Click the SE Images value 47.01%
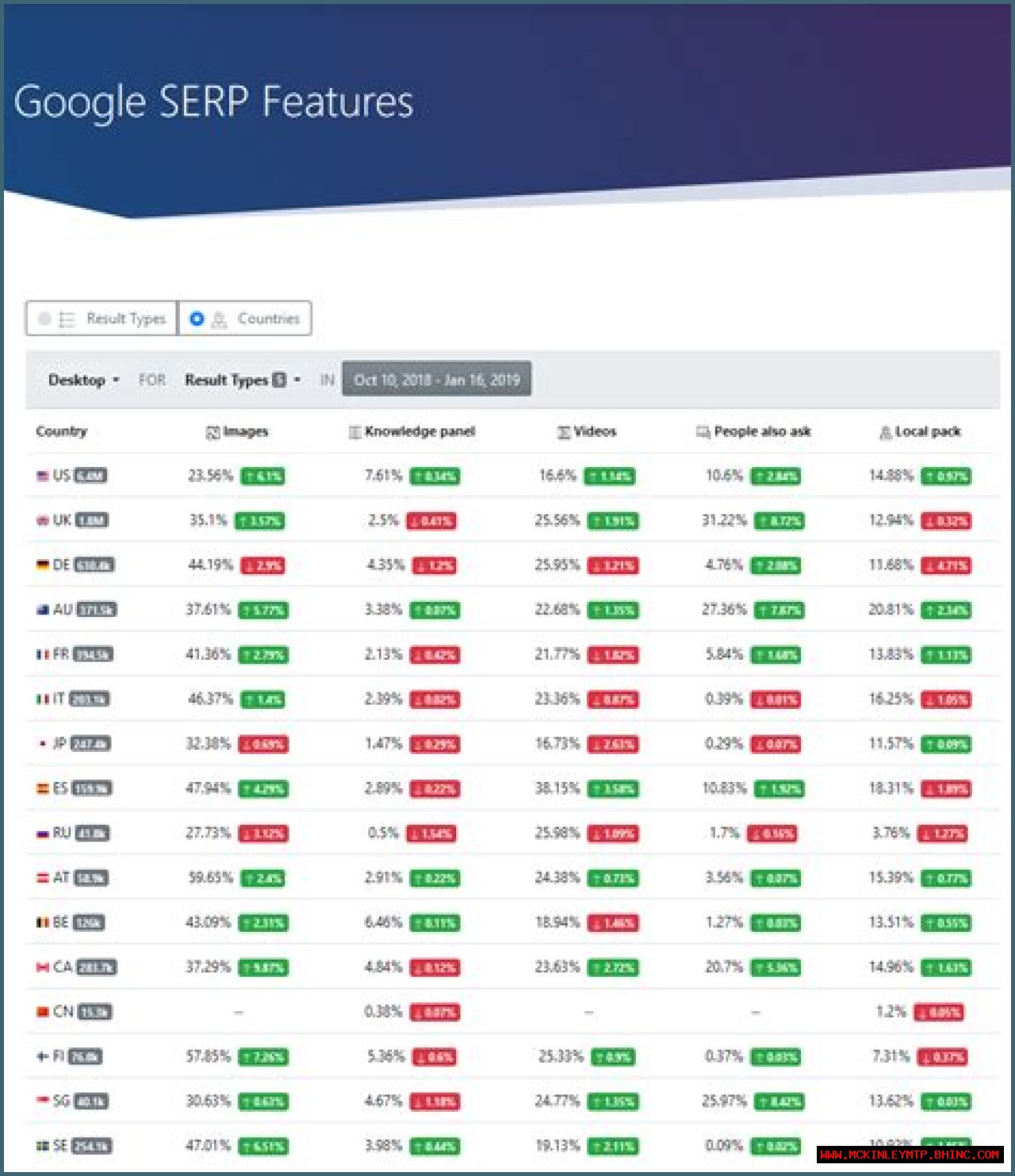 click(x=209, y=1146)
